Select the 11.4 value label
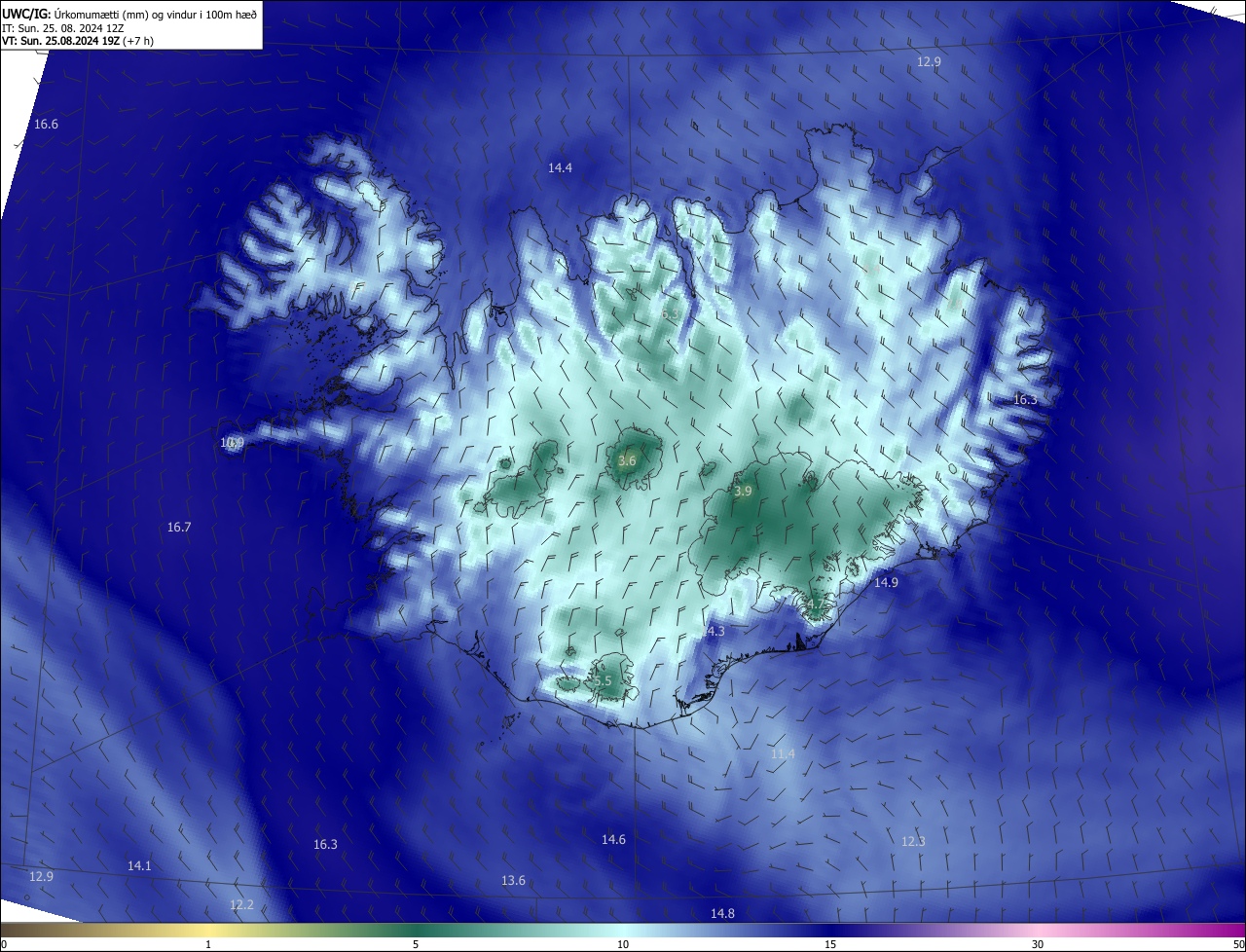Image resolution: width=1246 pixels, height=952 pixels. 783,754
